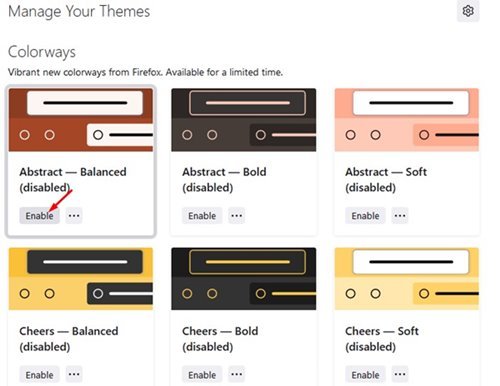The height and width of the screenshot is (386, 500).
Task: Open more options for Abstract — Soft
Action: (x=400, y=216)
